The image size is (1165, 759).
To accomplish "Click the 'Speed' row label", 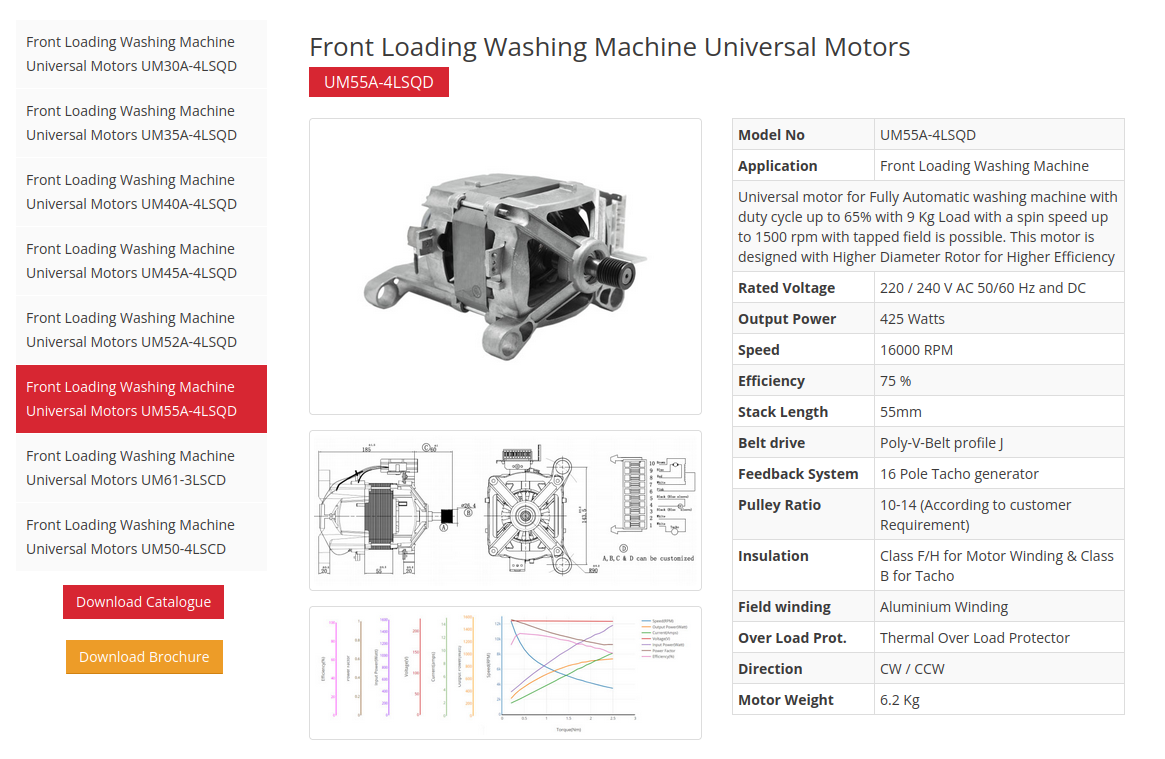I will click(x=759, y=351).
